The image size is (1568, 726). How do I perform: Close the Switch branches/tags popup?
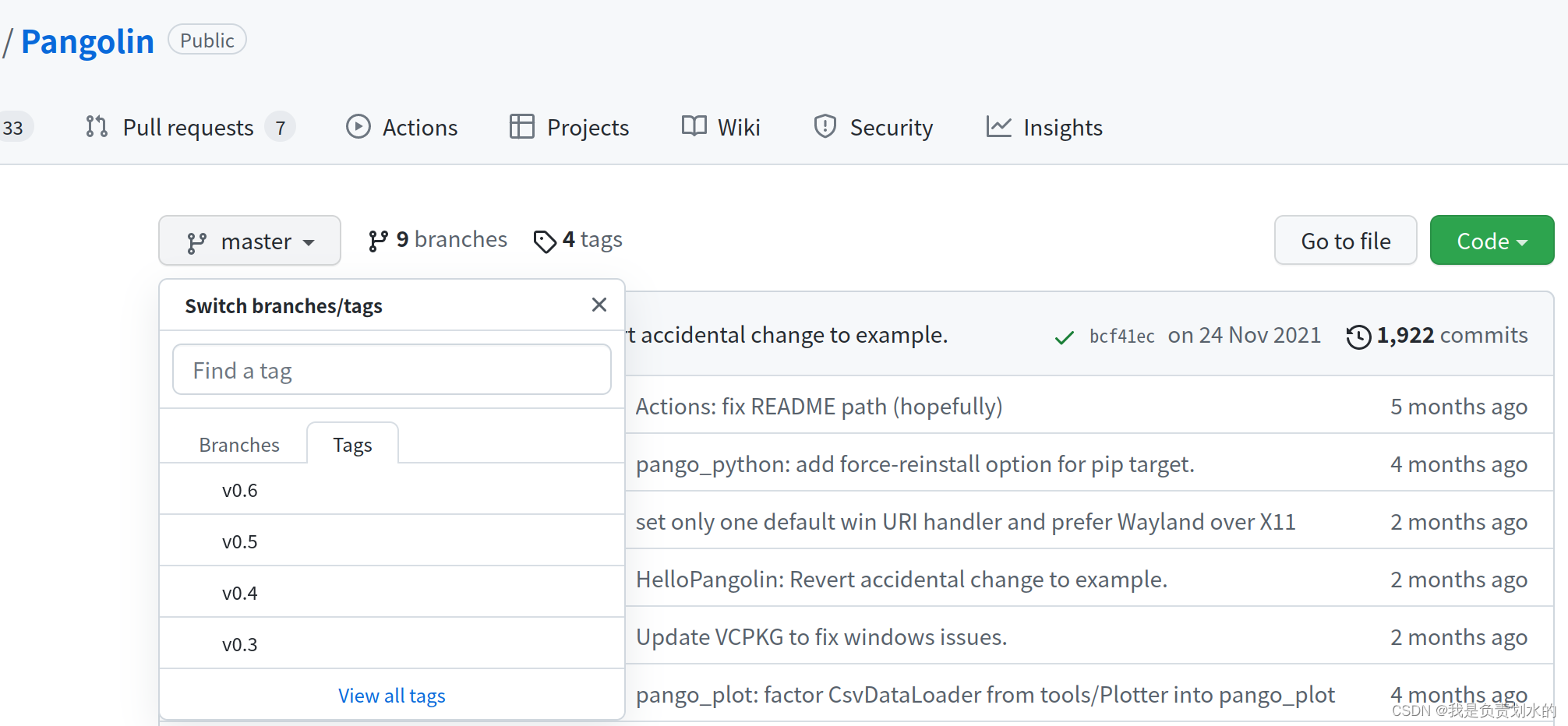coord(599,305)
